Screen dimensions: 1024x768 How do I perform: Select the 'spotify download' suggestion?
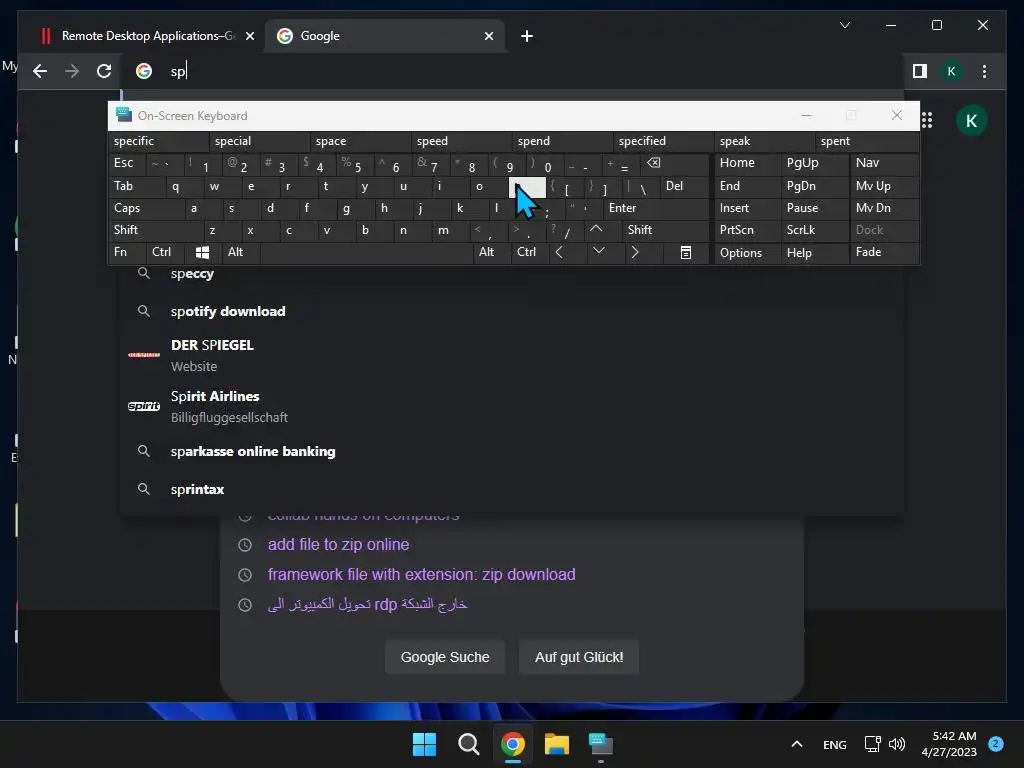(x=513, y=312)
